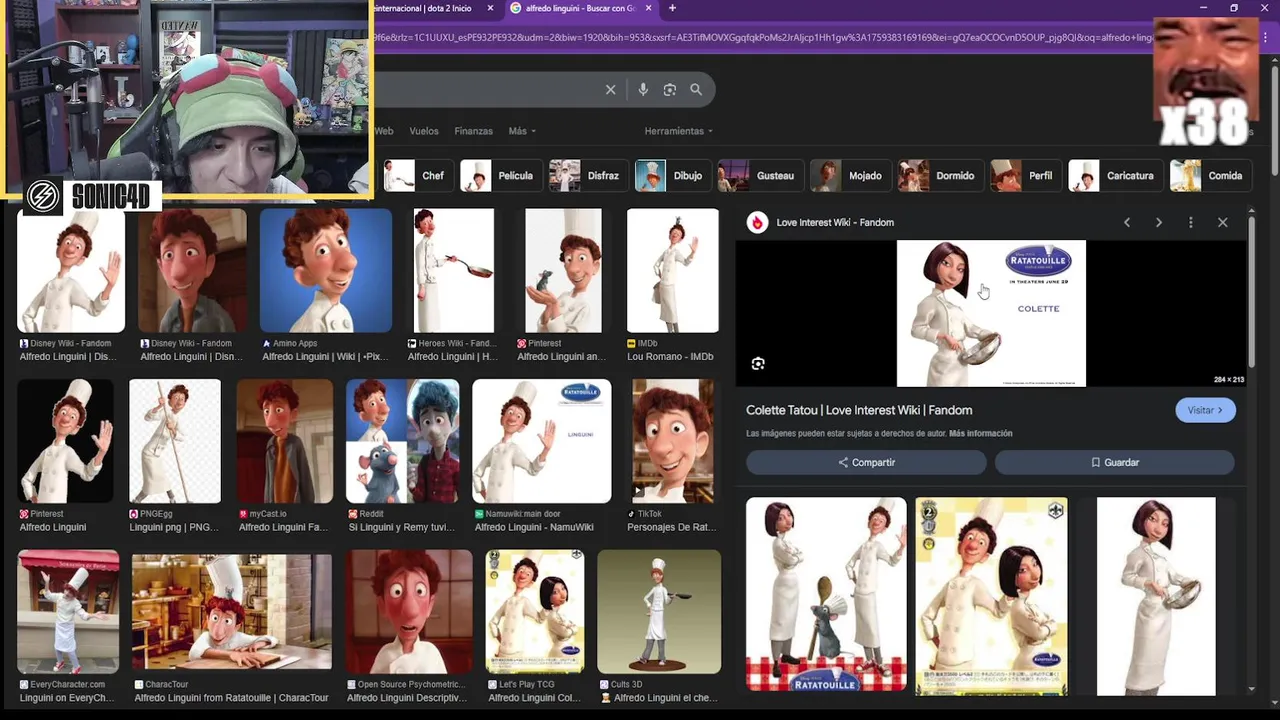Click the Lou Romano - IMDb caption

point(670,357)
